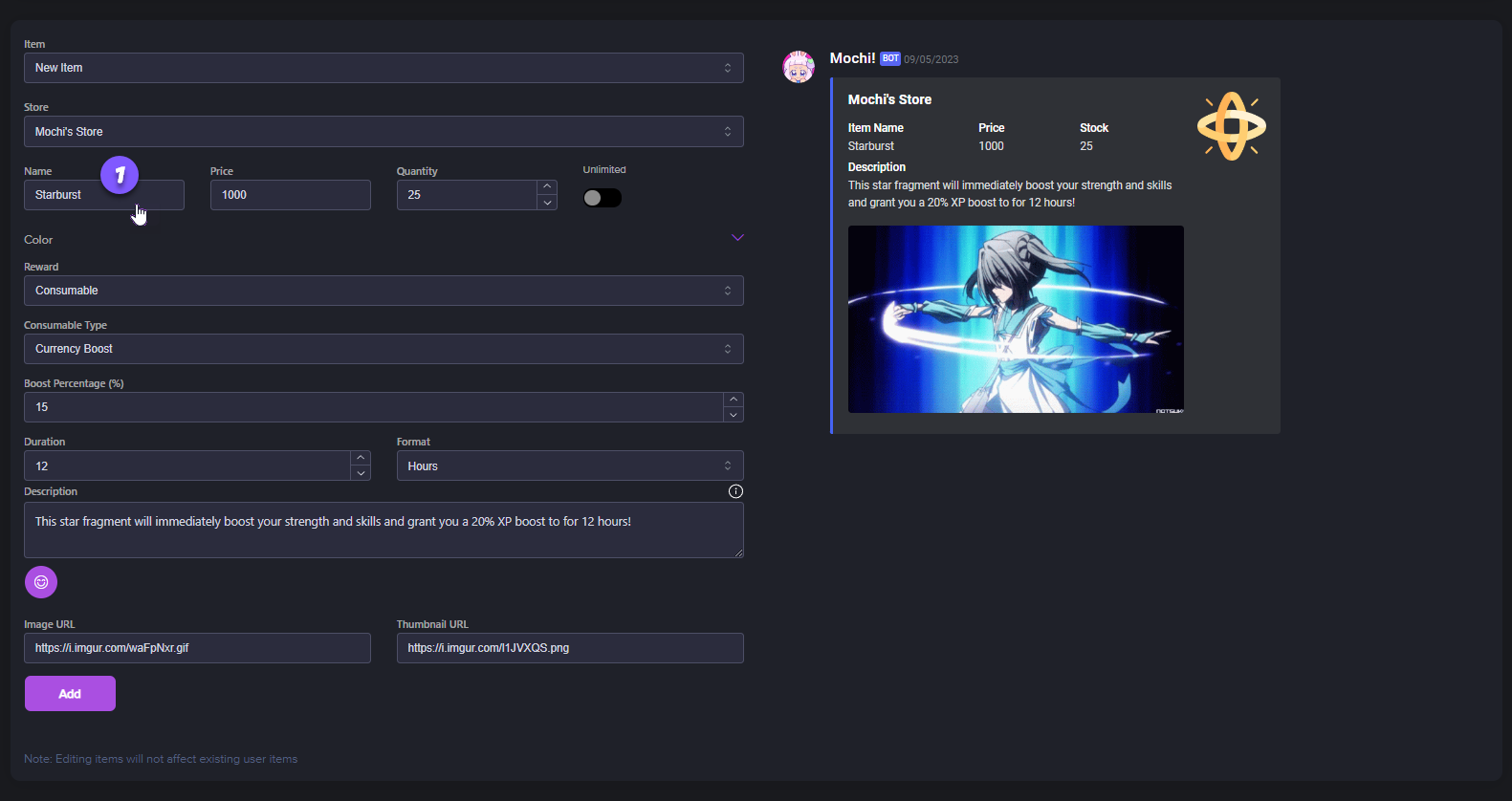The width and height of the screenshot is (1512, 801).
Task: Increase the Quantity value
Action: click(x=547, y=187)
